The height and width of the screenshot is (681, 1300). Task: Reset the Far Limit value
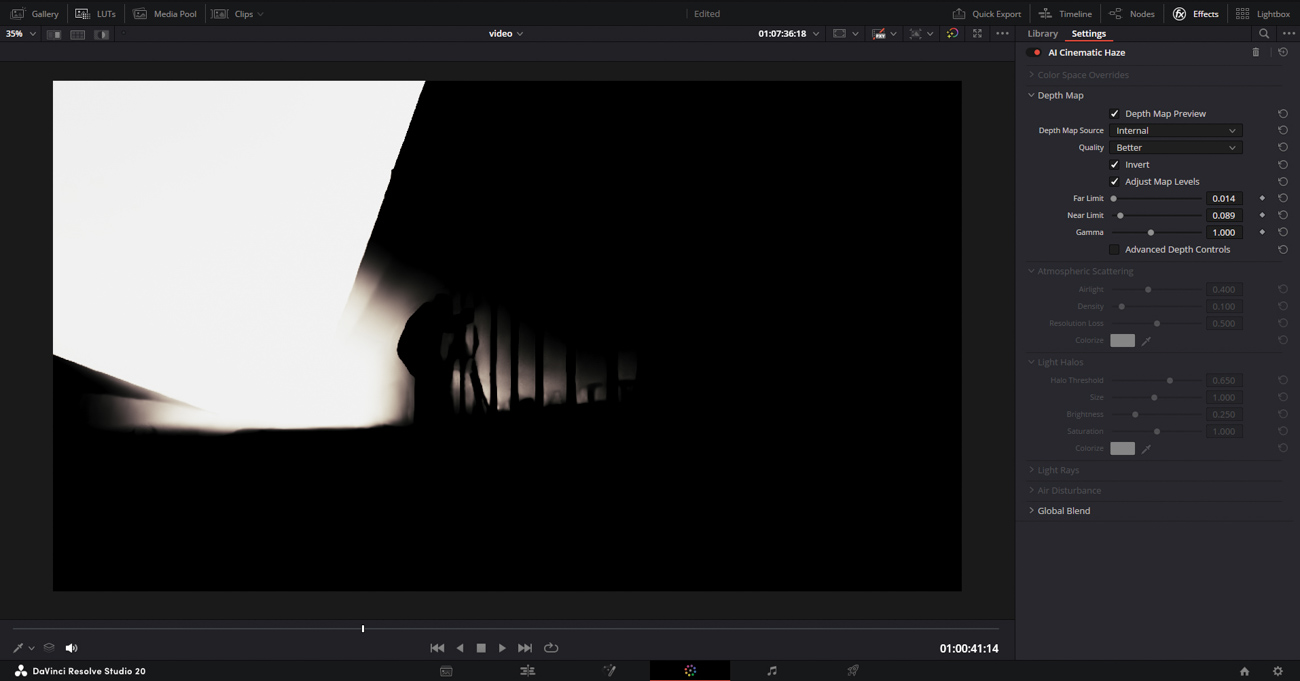coord(1283,199)
